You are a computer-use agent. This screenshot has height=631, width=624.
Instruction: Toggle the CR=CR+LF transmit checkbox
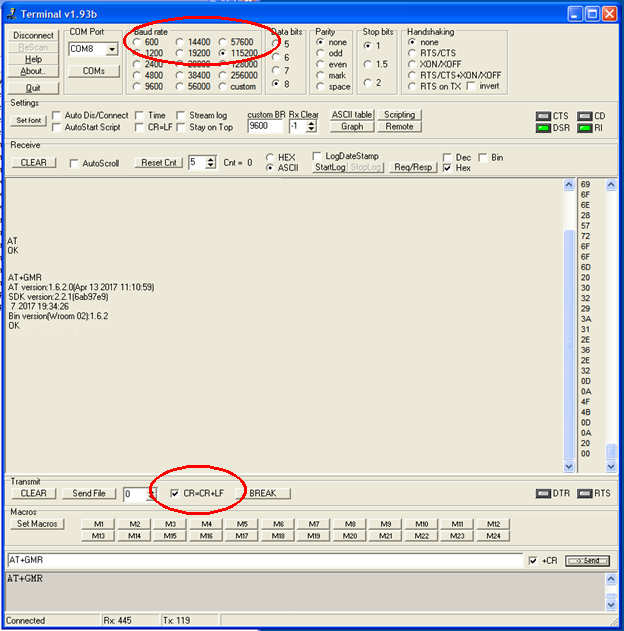click(175, 493)
